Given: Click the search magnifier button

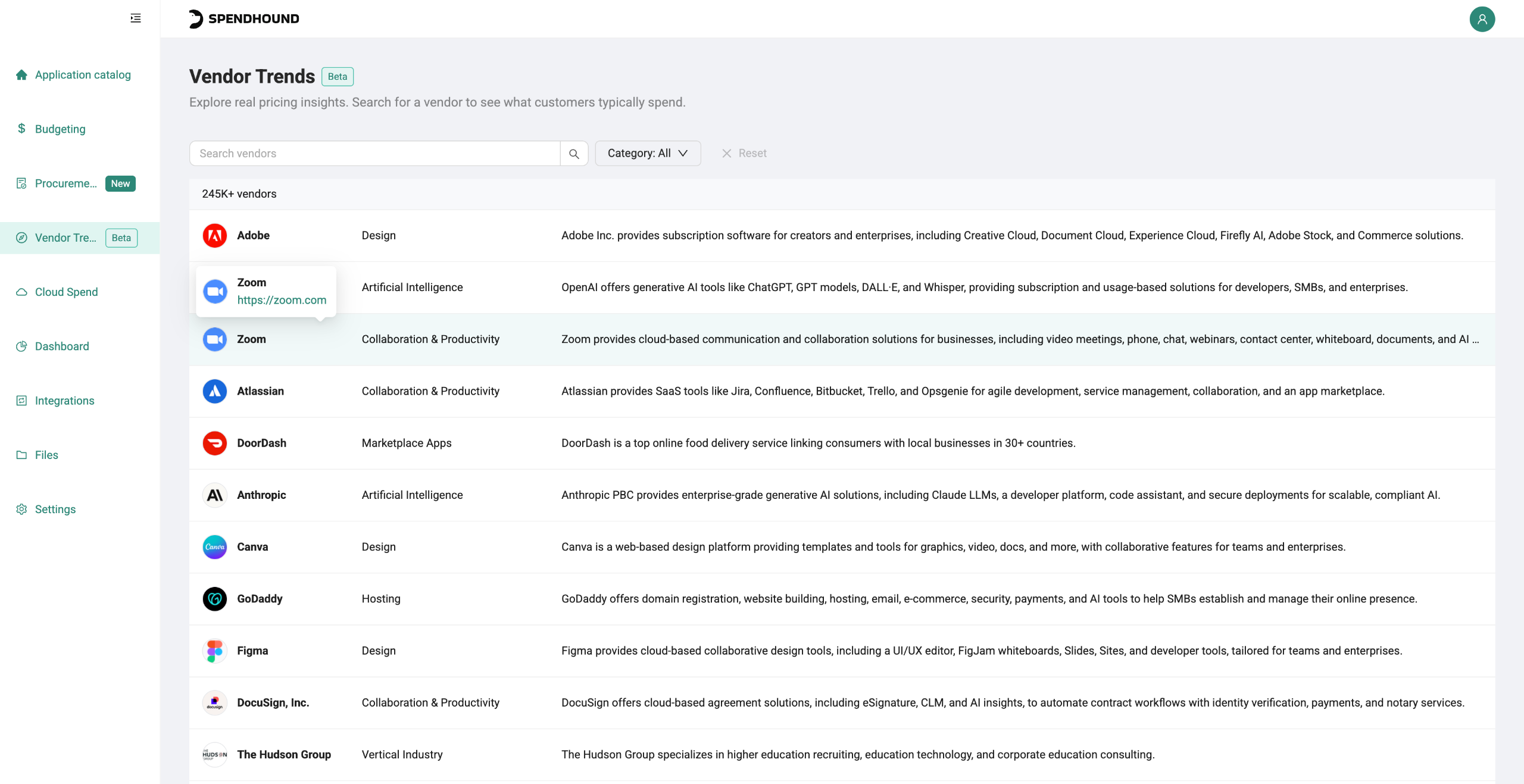Looking at the screenshot, I should (574, 154).
